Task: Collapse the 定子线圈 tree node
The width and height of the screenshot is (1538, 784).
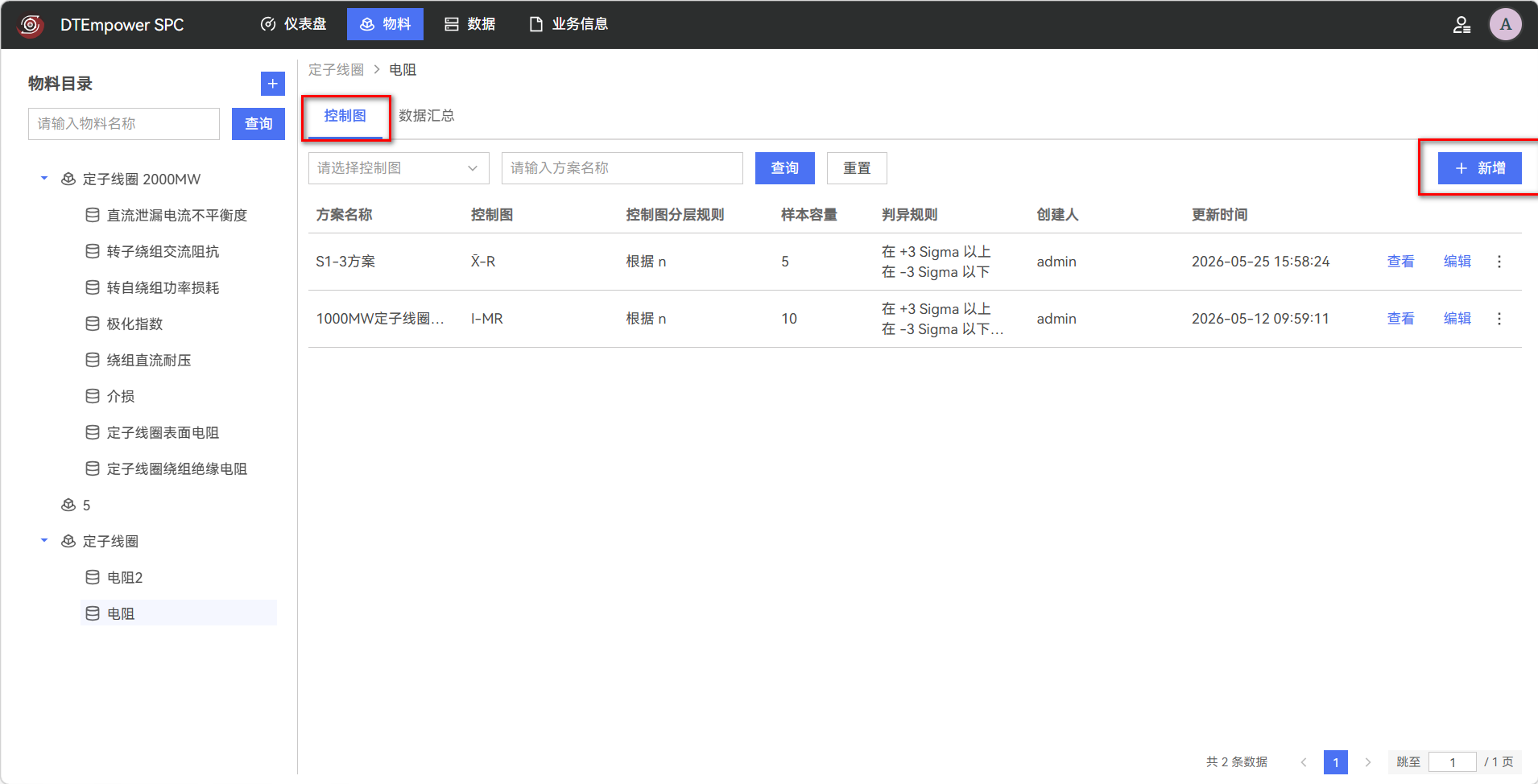Action: (44, 541)
